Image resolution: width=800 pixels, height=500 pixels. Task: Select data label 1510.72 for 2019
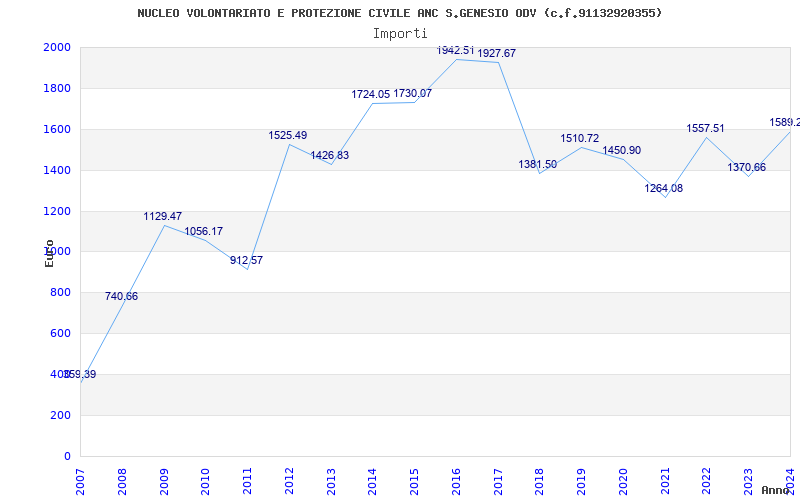coord(580,138)
